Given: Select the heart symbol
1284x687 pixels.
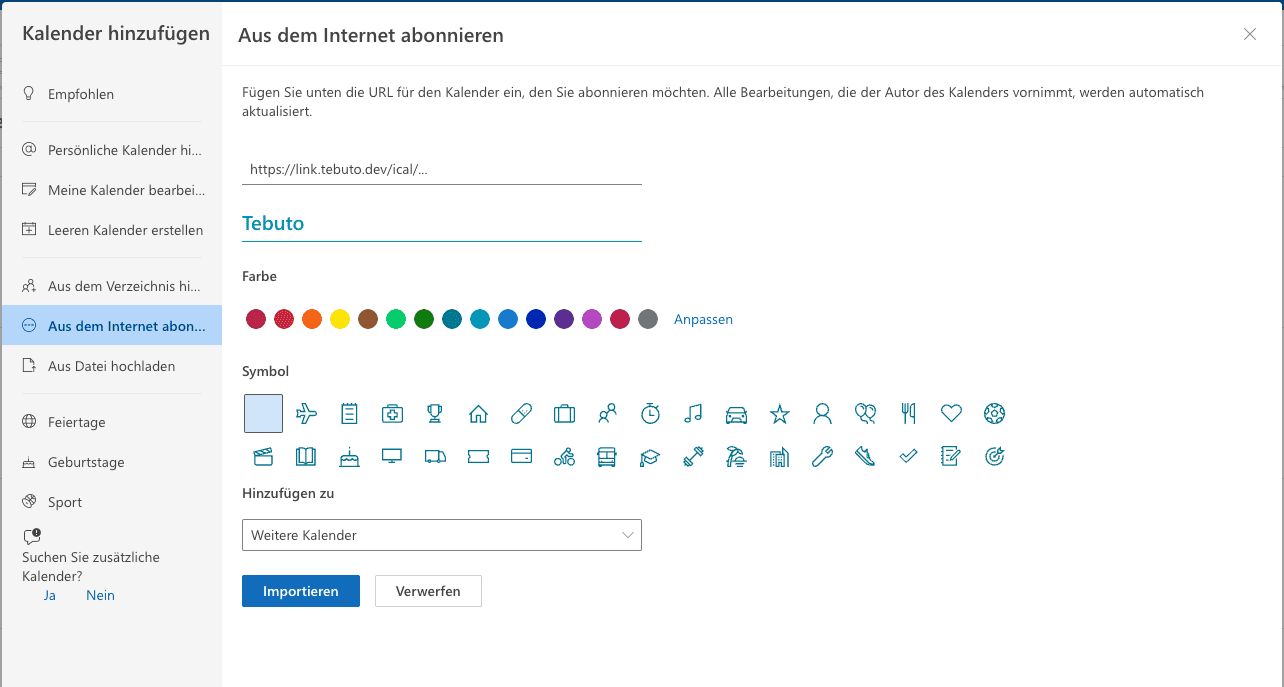Looking at the screenshot, I should (x=951, y=413).
